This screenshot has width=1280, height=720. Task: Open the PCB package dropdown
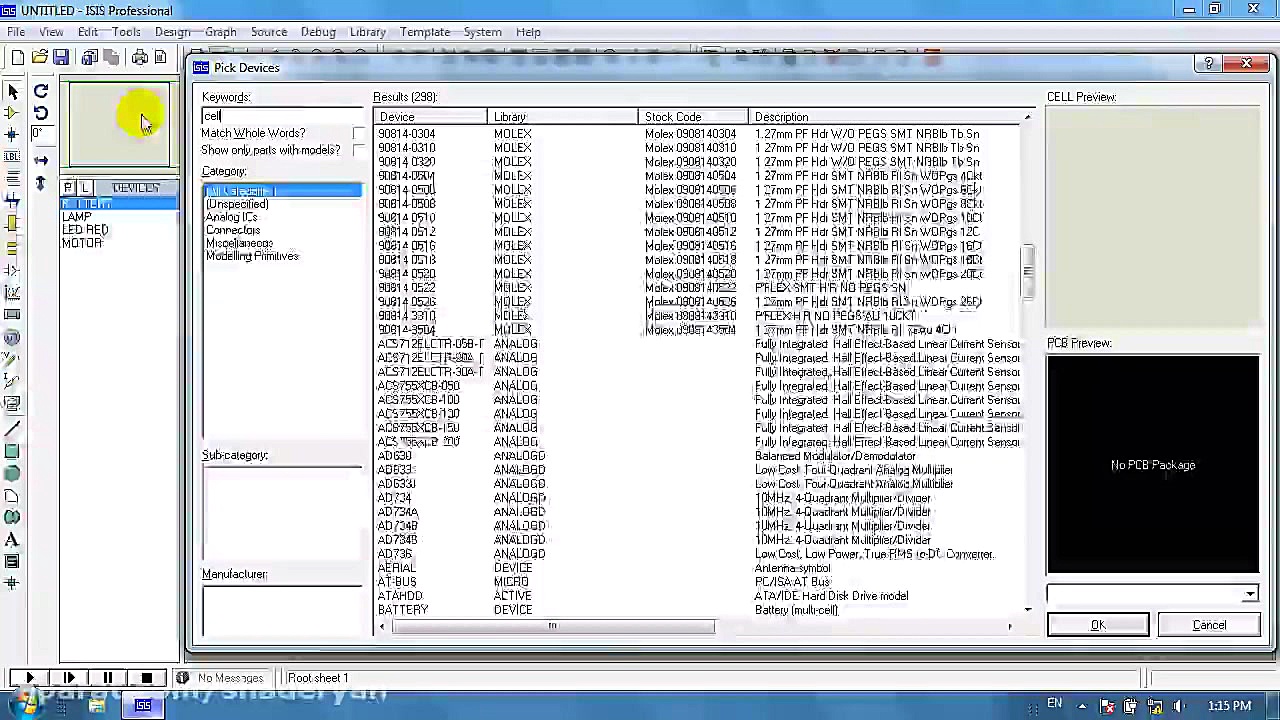[x=1250, y=595]
